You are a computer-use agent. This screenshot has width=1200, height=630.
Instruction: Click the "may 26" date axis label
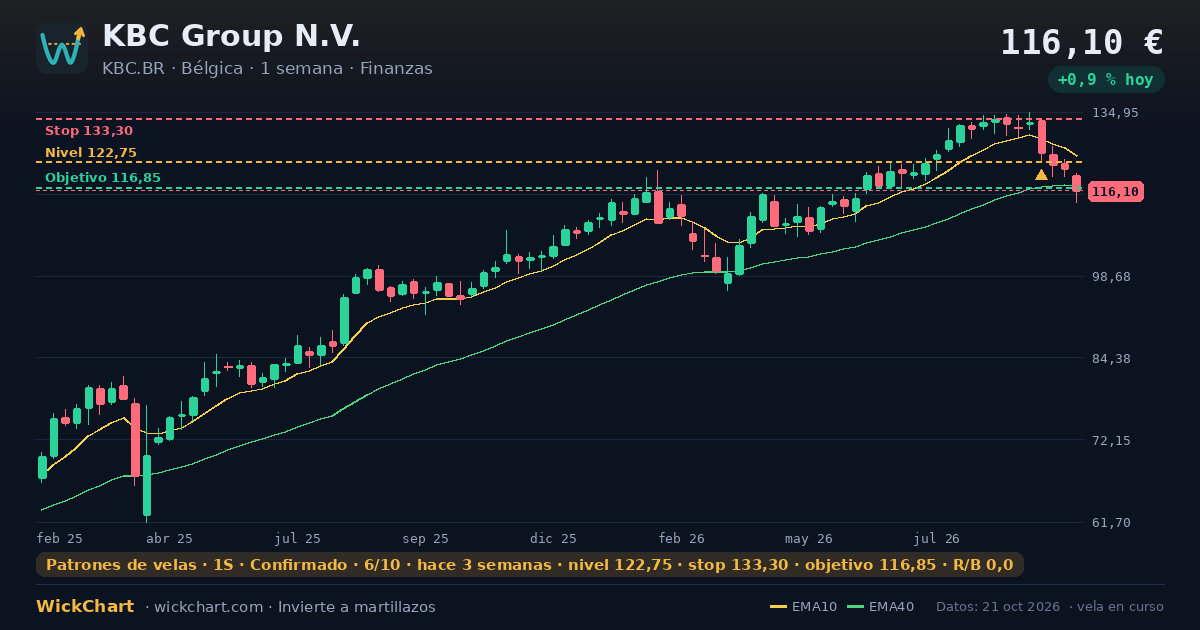pyautogui.click(x=809, y=538)
